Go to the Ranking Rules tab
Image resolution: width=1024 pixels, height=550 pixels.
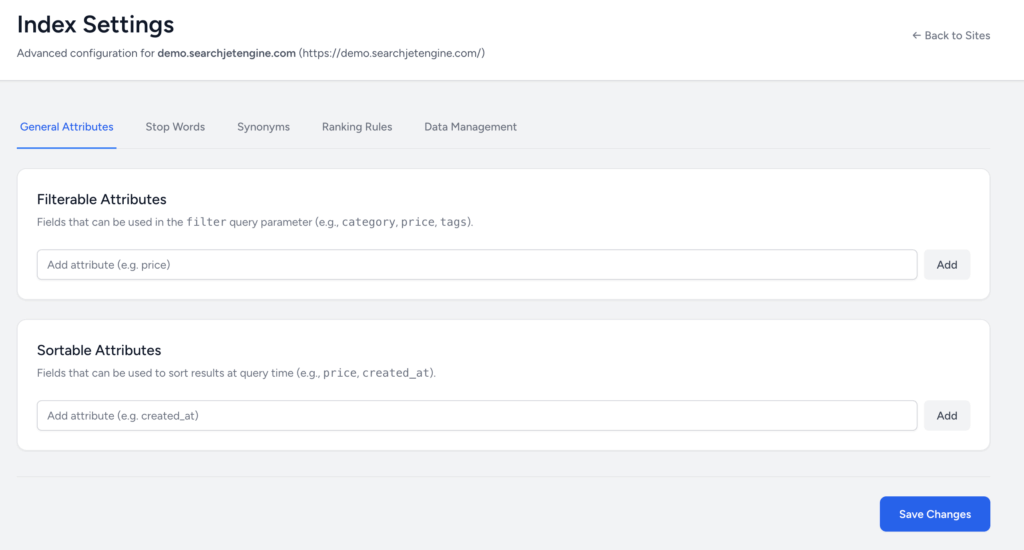point(357,127)
